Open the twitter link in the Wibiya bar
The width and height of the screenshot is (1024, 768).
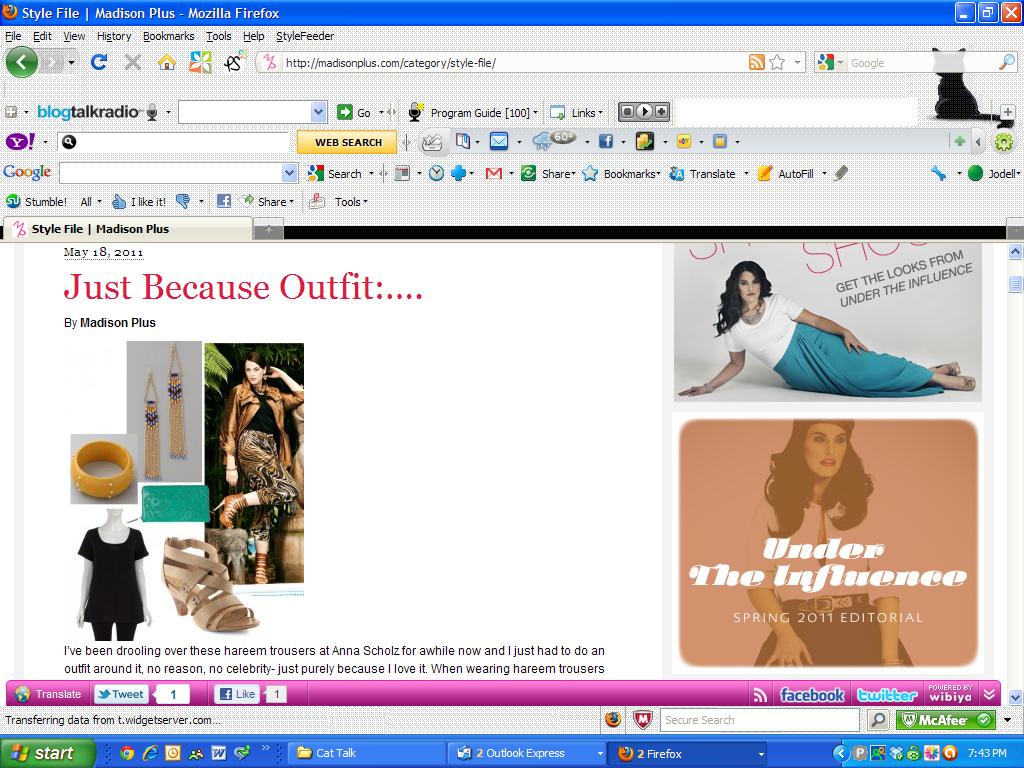tap(887, 694)
